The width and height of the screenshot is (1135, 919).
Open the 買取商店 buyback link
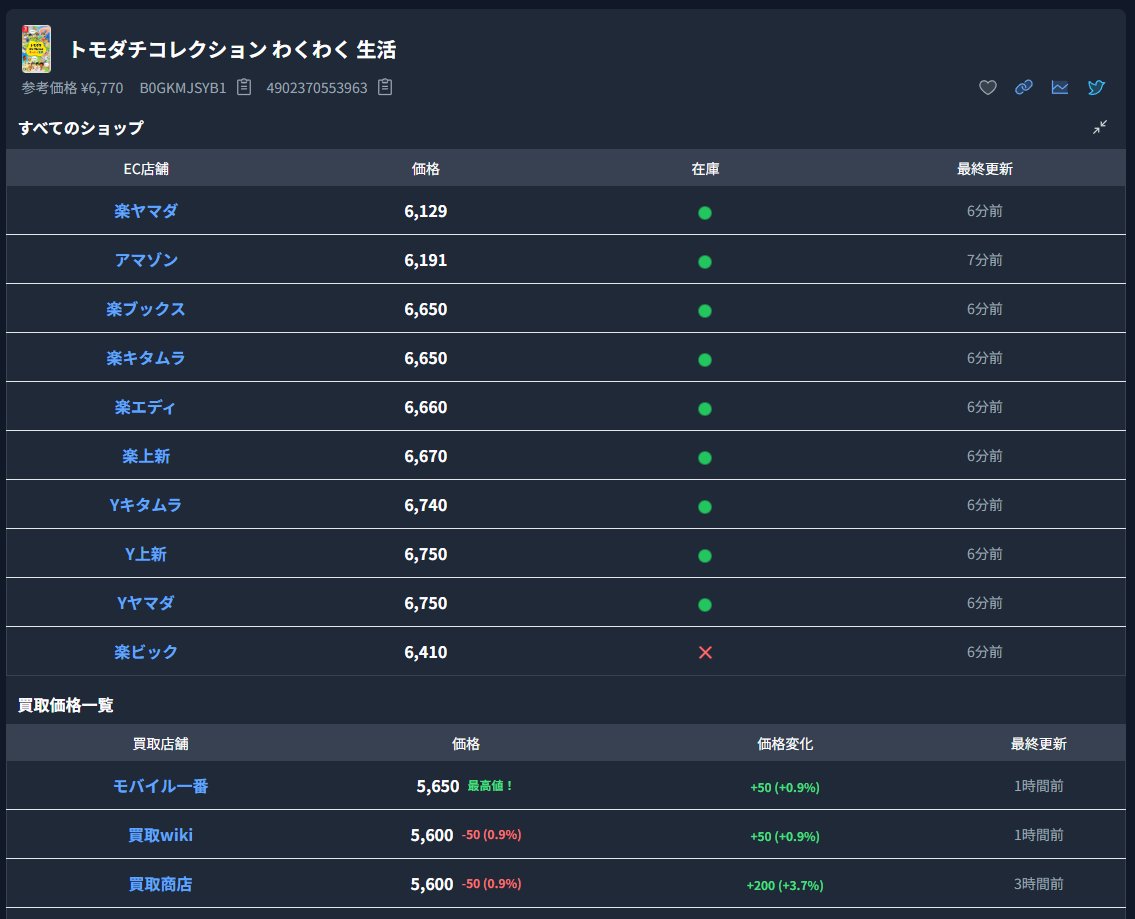(x=160, y=885)
